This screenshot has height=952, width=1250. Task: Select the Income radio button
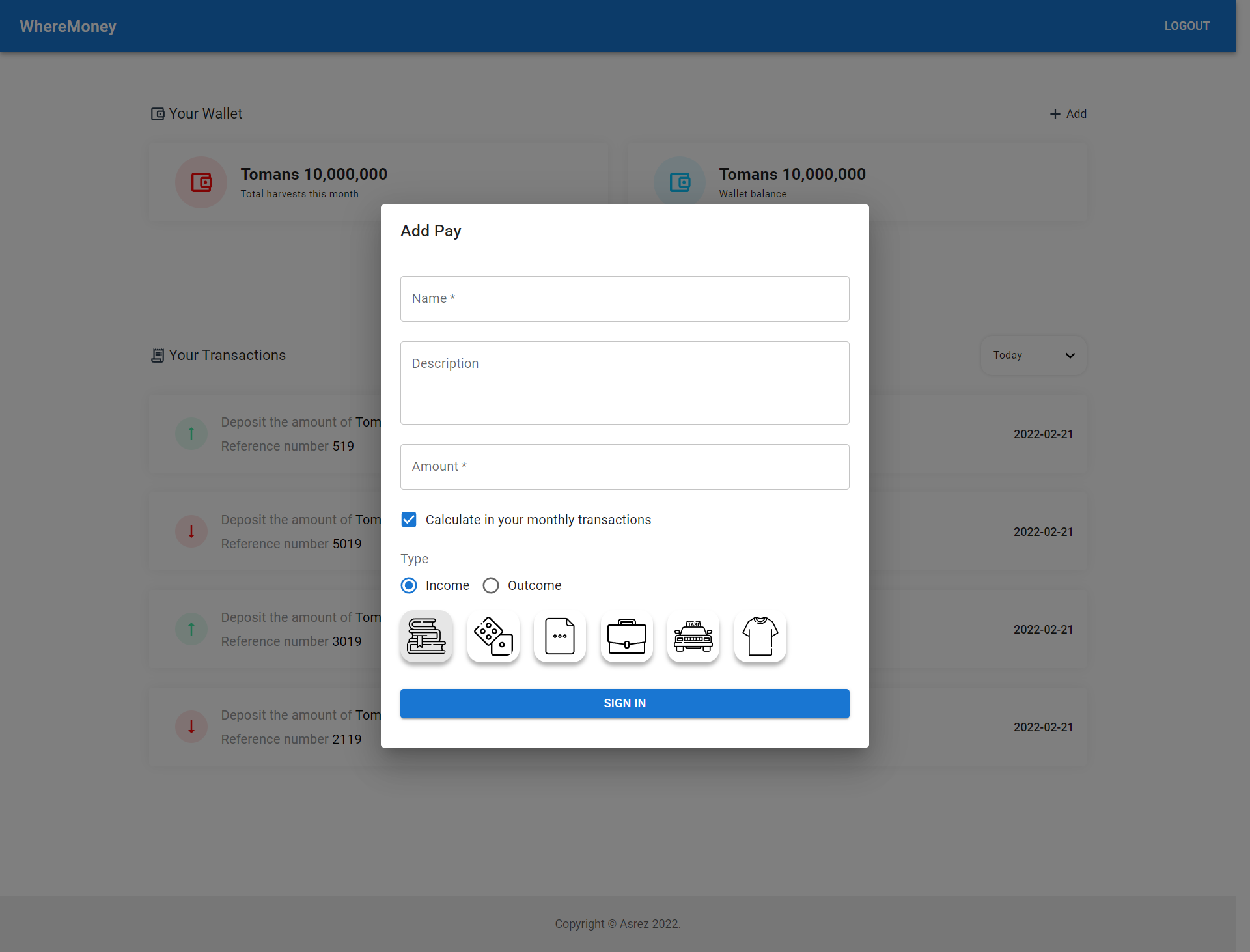pos(409,585)
